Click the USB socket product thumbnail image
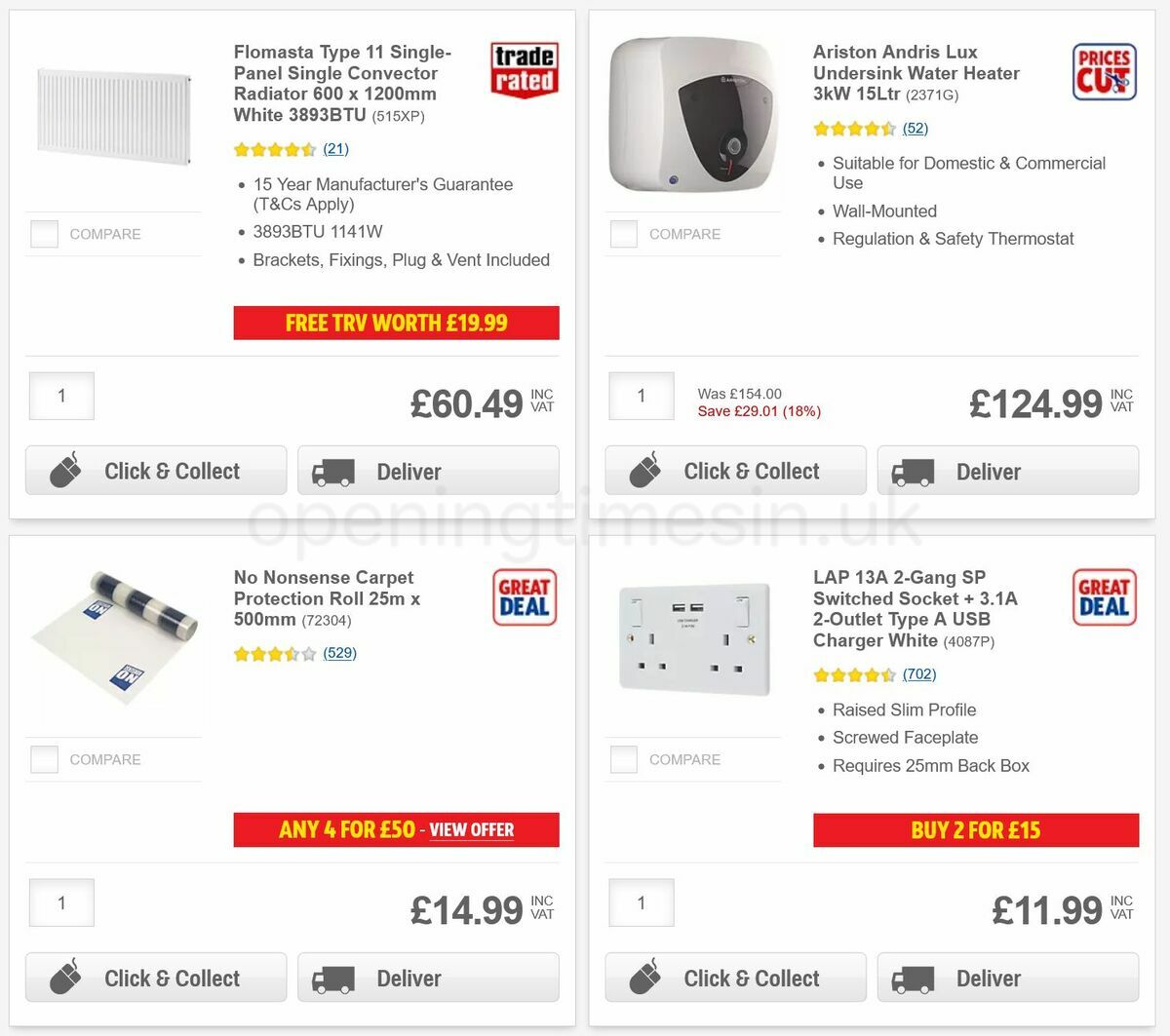This screenshot has height=1036, width=1170. [x=692, y=638]
